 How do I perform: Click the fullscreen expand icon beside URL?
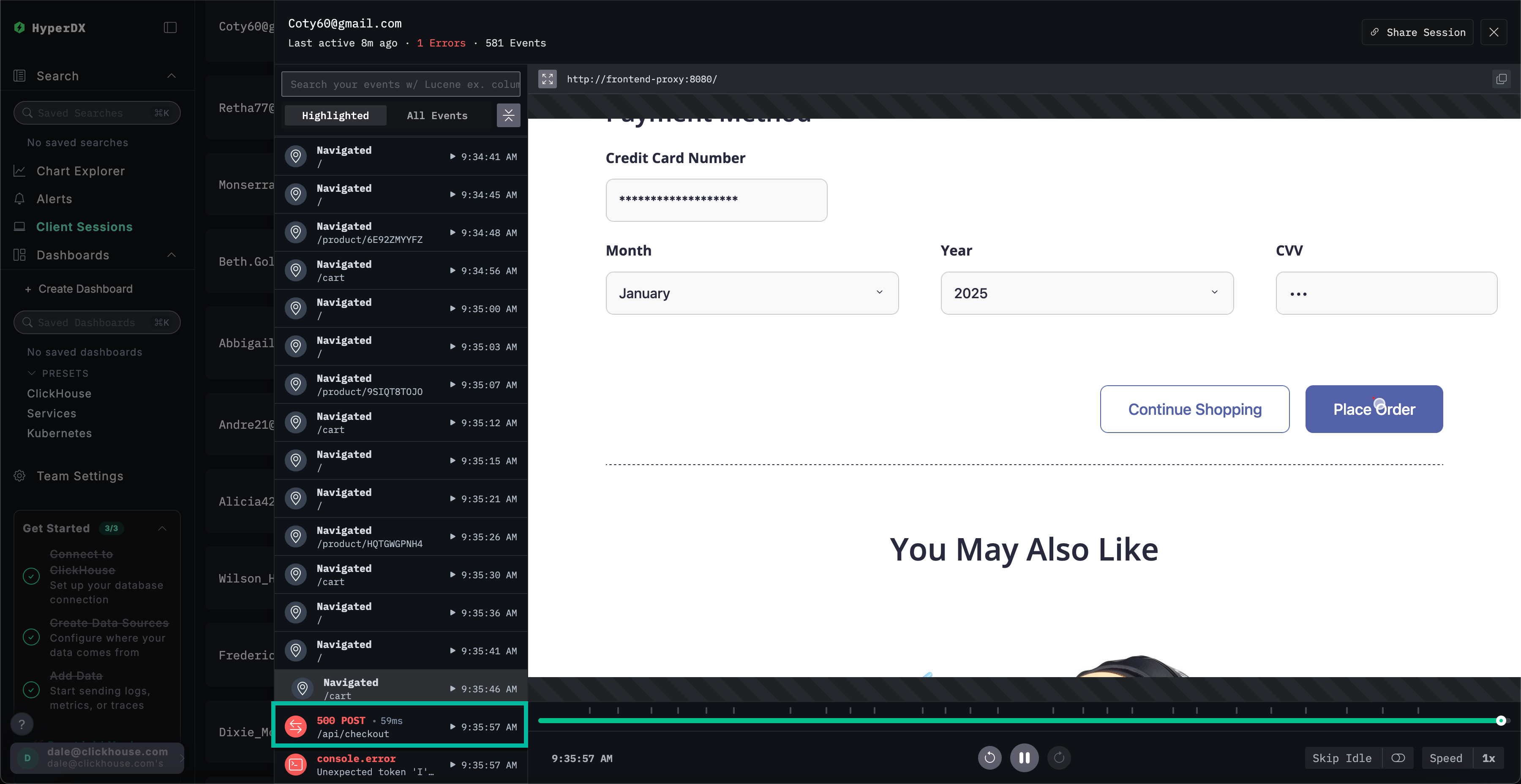click(x=547, y=79)
